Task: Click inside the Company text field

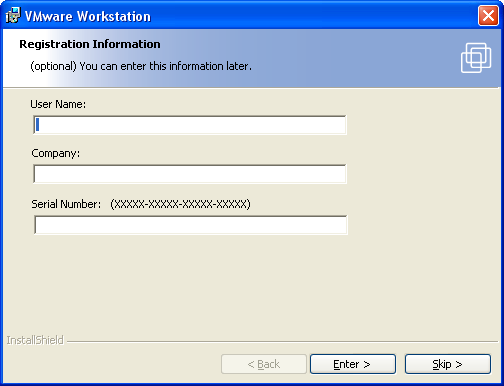Action: click(x=190, y=174)
